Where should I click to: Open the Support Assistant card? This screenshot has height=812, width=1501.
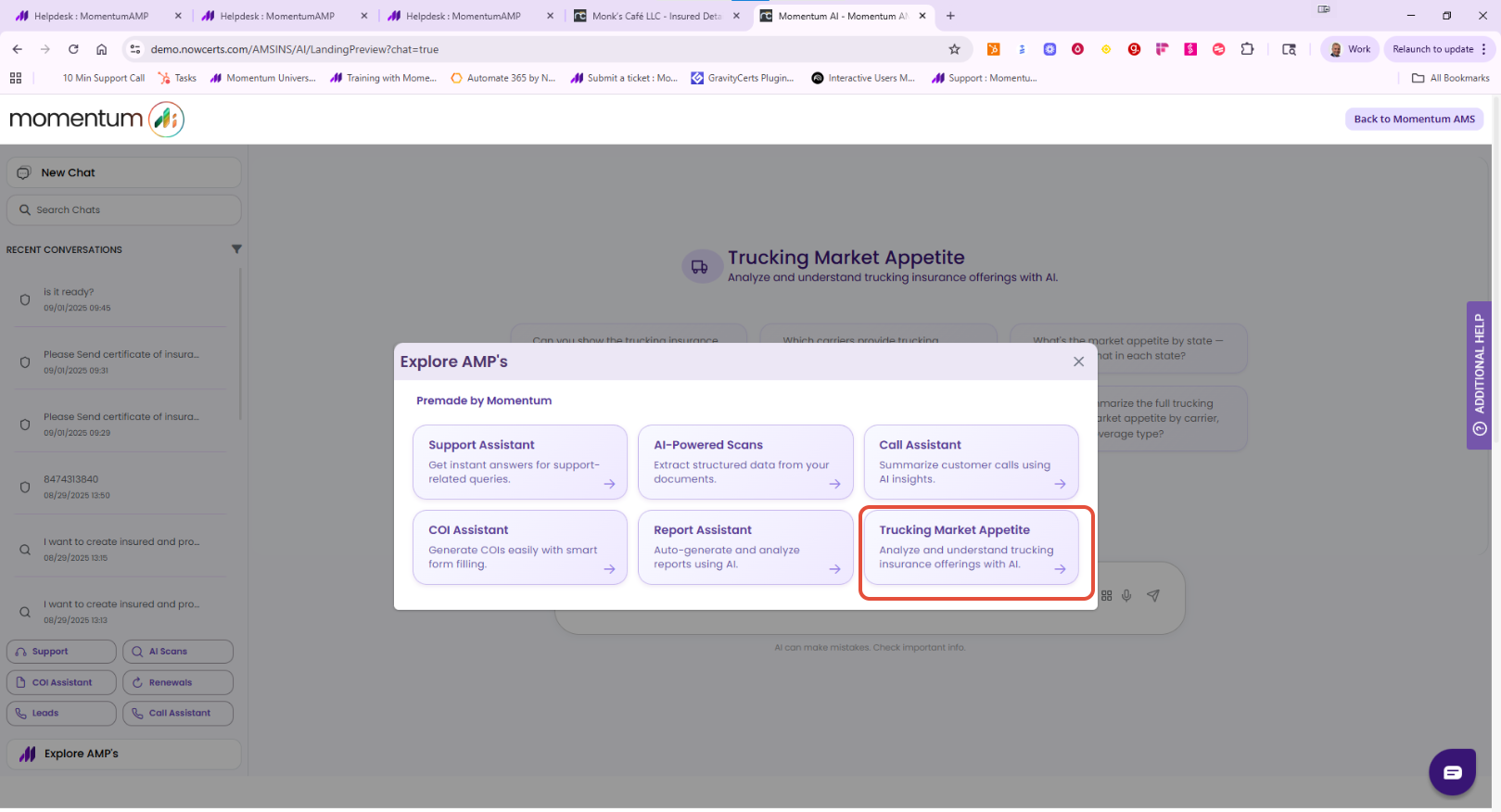click(x=520, y=462)
